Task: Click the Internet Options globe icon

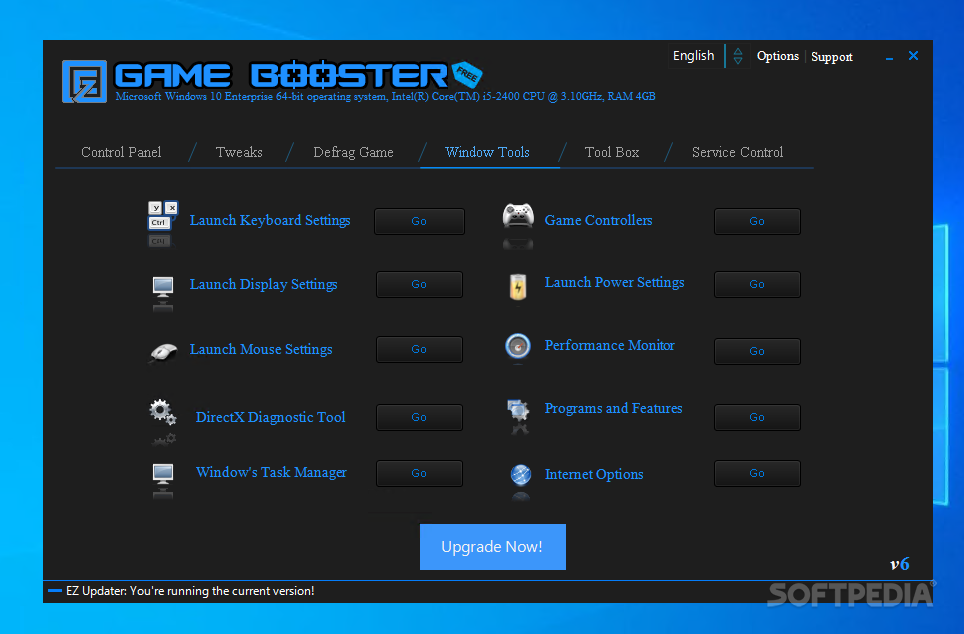Action: point(521,475)
